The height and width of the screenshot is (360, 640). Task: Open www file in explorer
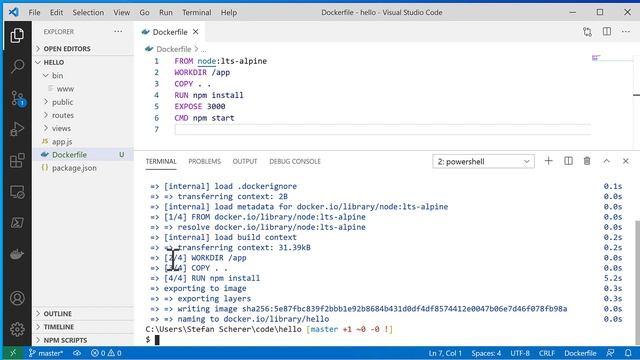83,89
